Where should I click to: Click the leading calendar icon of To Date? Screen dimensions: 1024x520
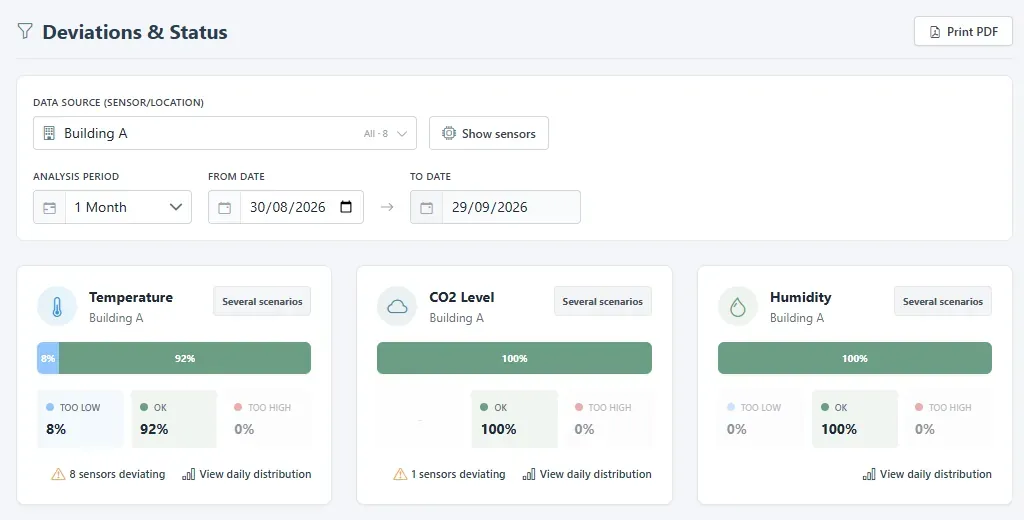click(x=426, y=208)
